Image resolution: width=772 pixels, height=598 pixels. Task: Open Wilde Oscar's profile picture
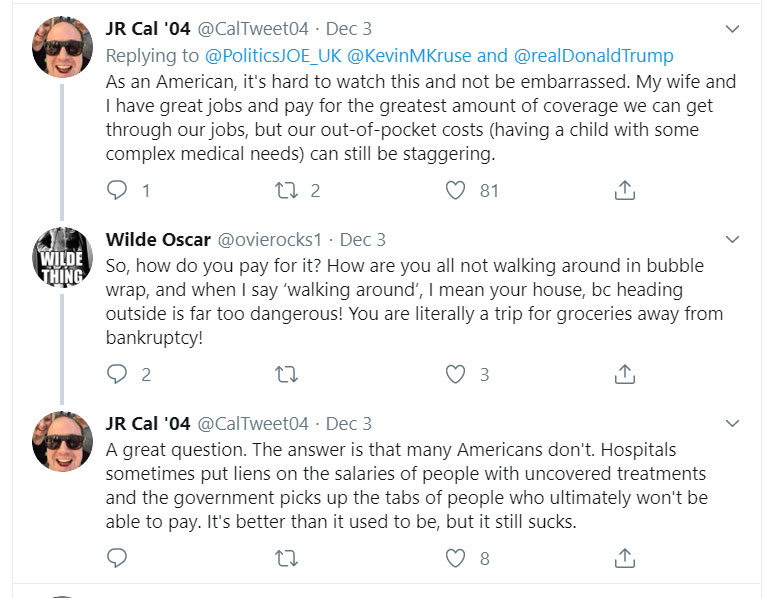[63, 257]
